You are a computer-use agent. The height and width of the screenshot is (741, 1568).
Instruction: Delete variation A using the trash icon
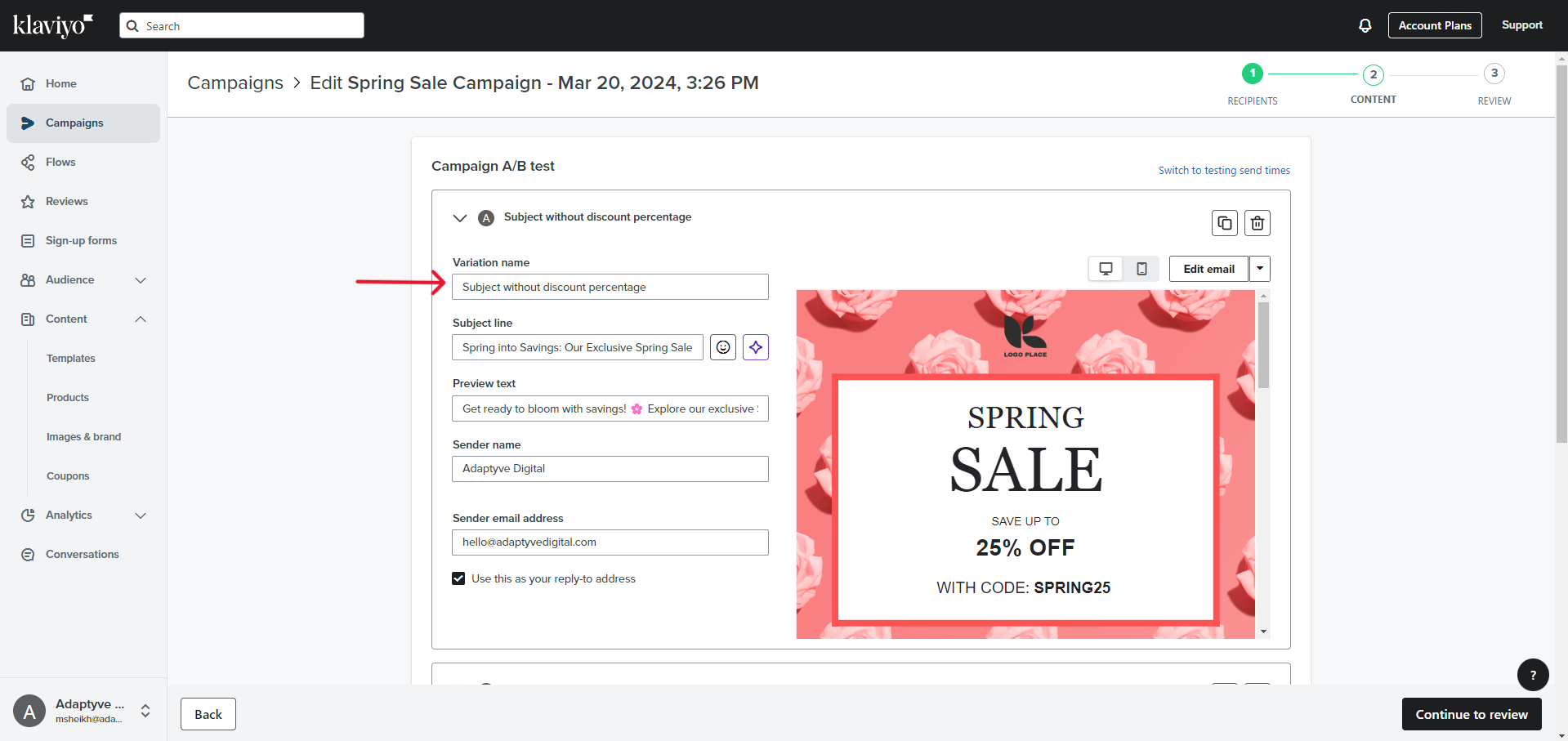[1257, 223]
